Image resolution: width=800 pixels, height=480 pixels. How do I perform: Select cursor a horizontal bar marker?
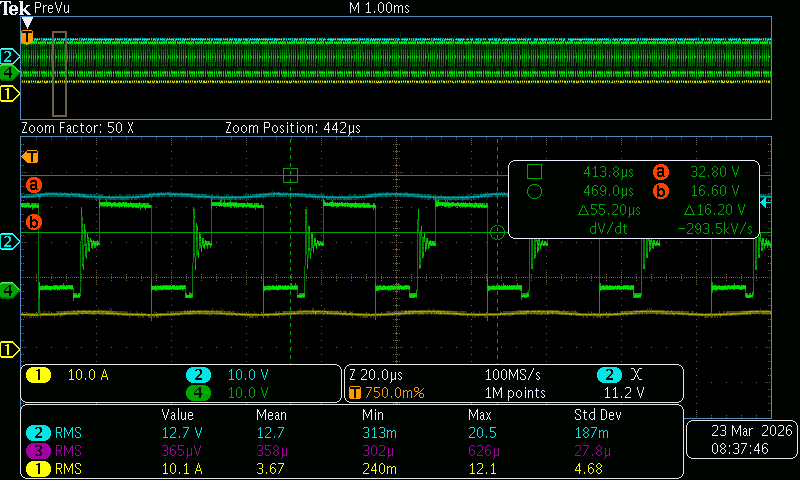(x=34, y=185)
